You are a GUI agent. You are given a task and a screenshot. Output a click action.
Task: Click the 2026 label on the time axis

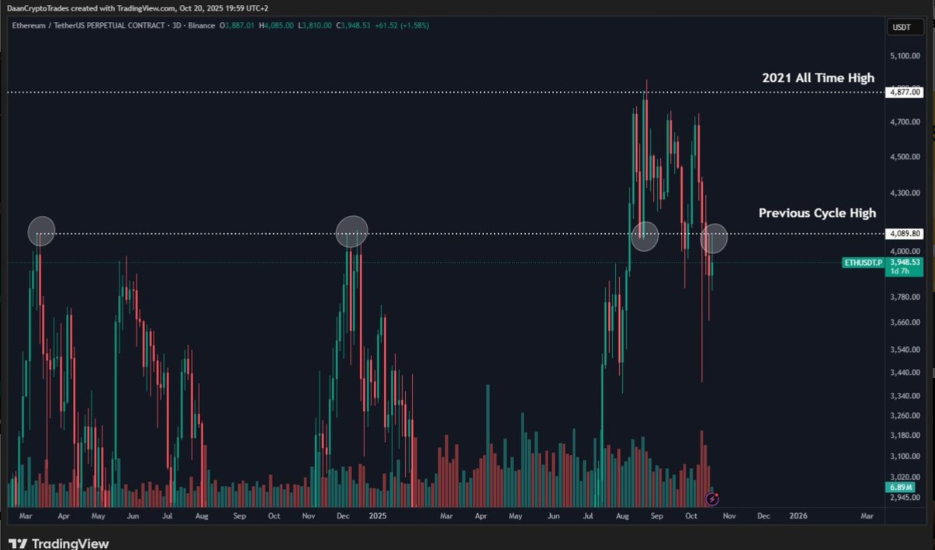[x=798, y=516]
